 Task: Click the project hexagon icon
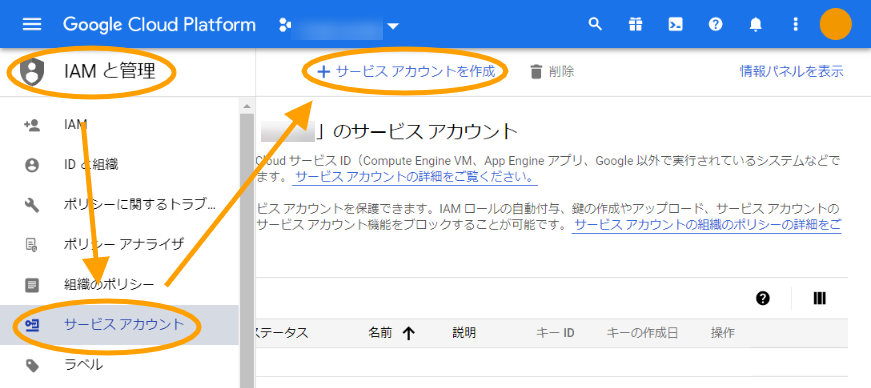tap(284, 25)
